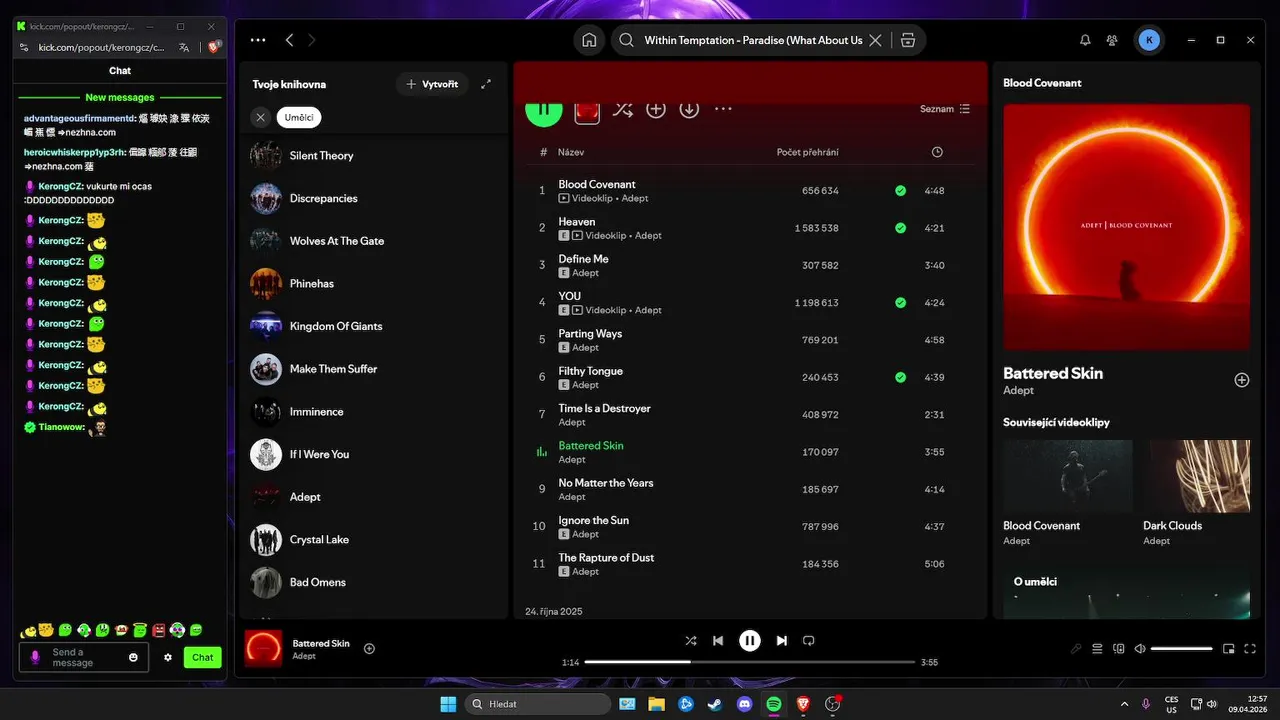Open the Blood Covenant related video thumbnail
Screen dimensions: 1280x720
1068,476
